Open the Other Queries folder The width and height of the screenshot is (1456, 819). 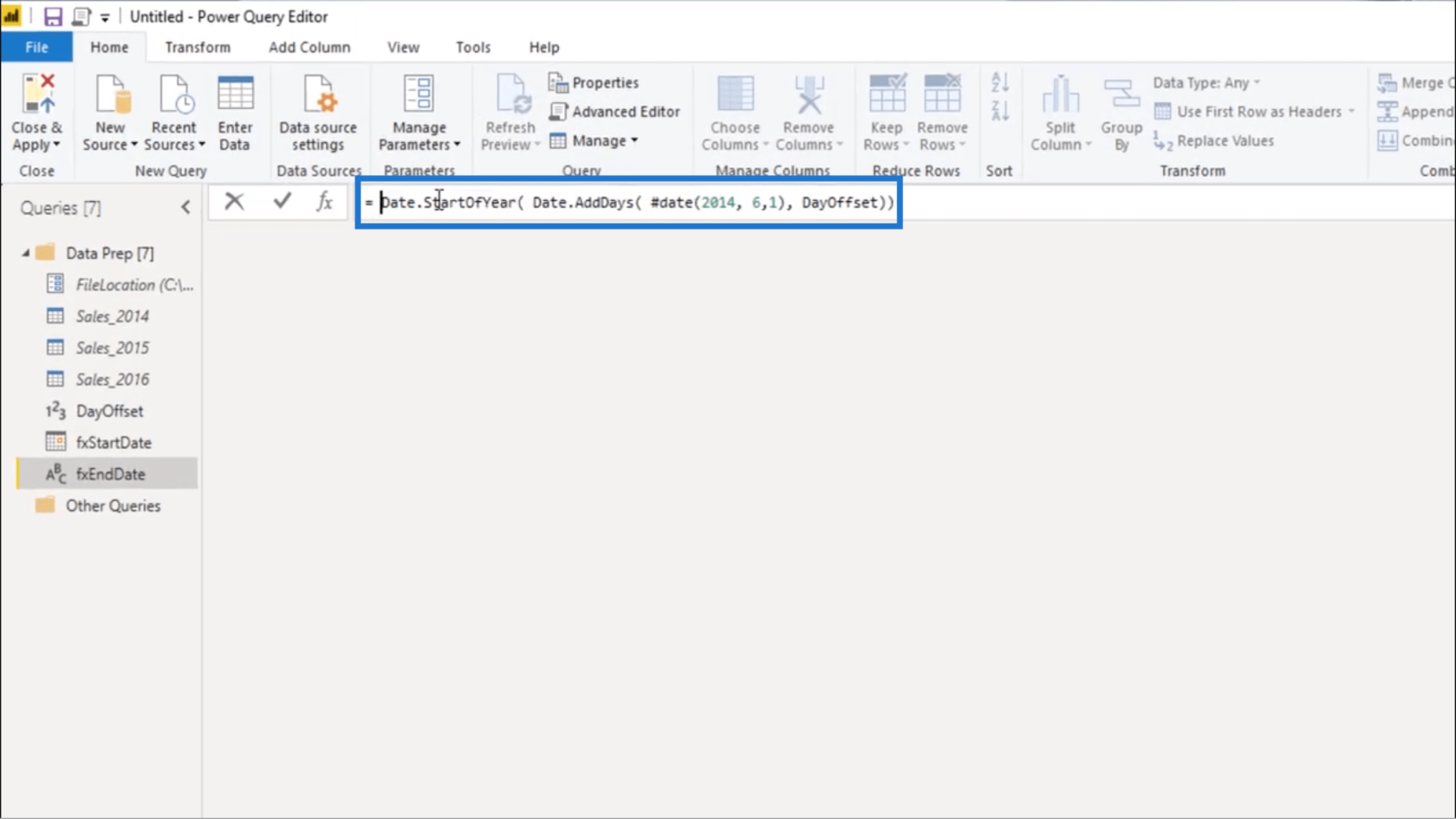point(113,505)
